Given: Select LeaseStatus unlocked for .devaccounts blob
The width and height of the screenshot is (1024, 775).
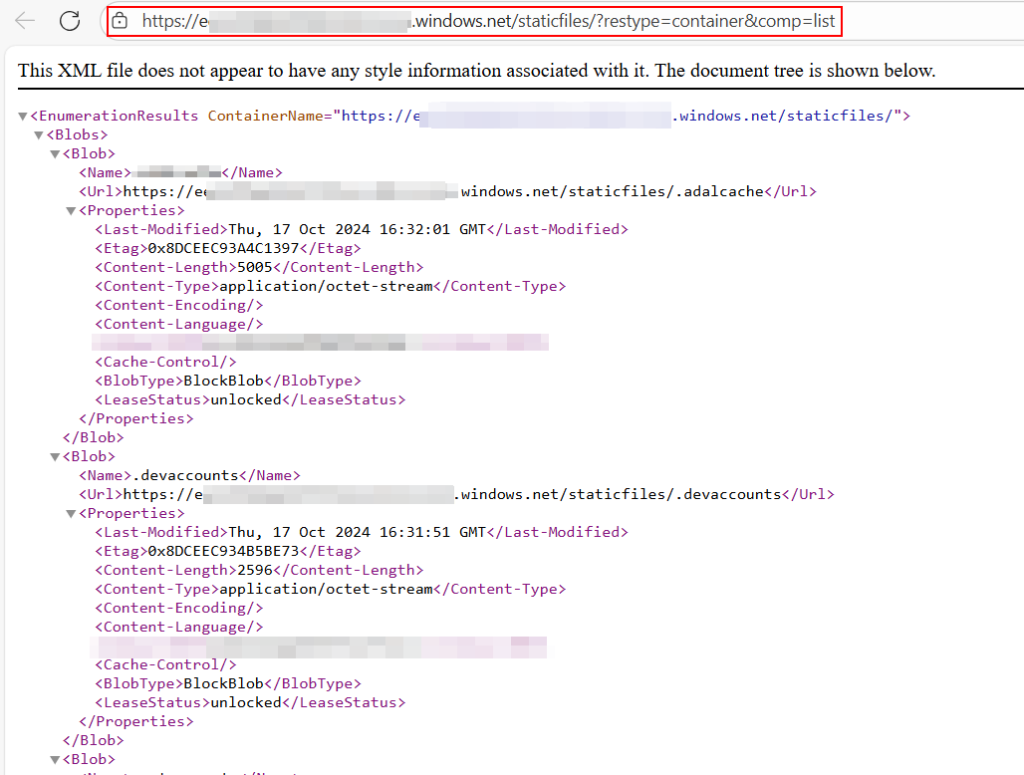Looking at the screenshot, I should (246, 703).
